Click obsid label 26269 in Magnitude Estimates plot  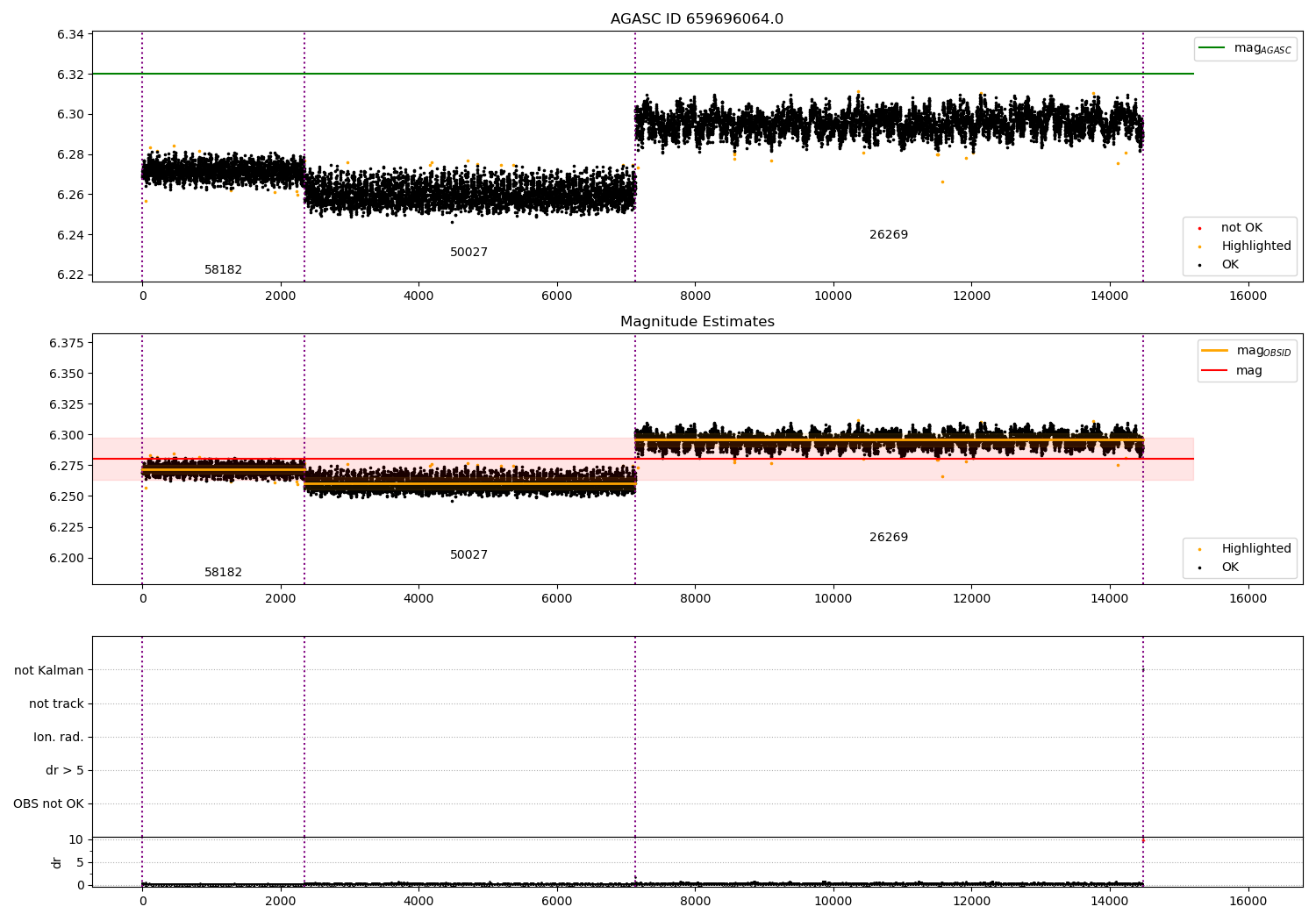coord(889,538)
